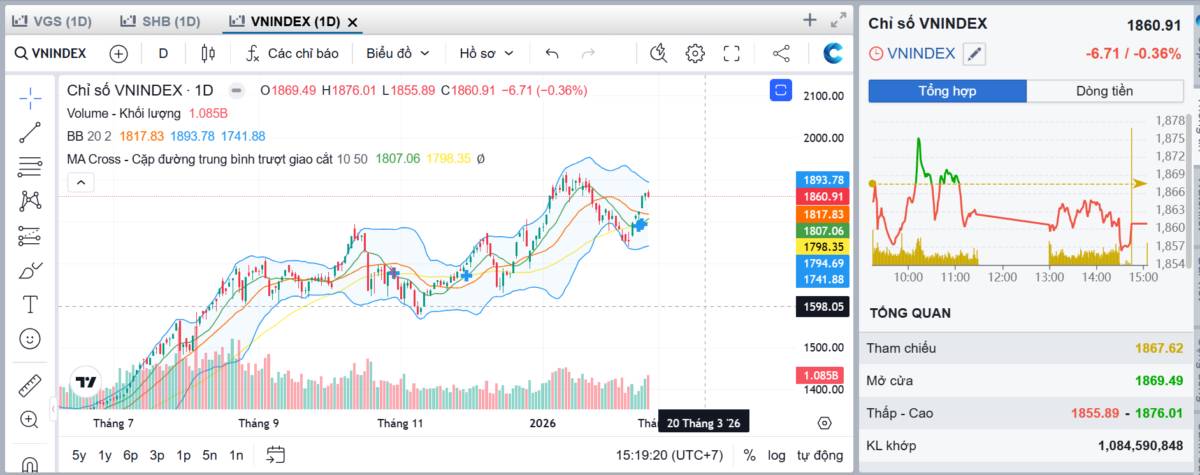Select the trend line drawing tool
Image resolution: width=1200 pixels, height=475 pixels.
click(x=30, y=132)
